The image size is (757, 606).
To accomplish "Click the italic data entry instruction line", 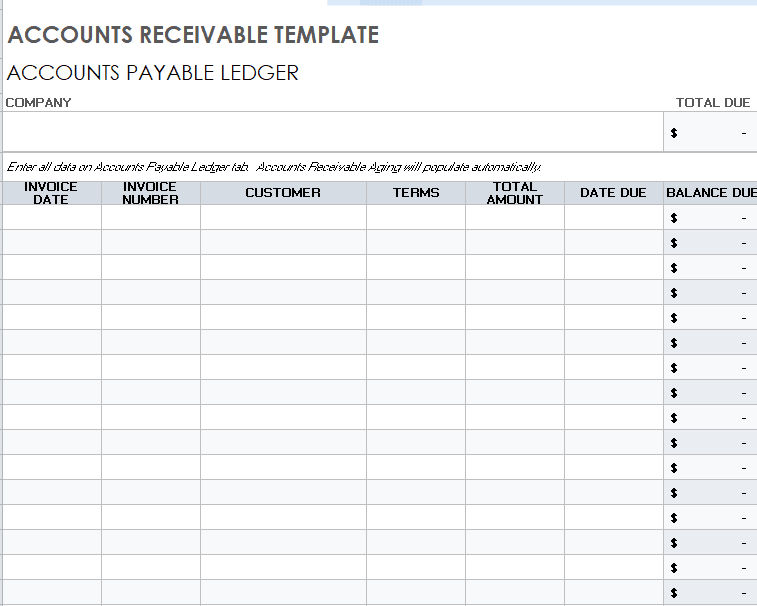I will tap(273, 167).
